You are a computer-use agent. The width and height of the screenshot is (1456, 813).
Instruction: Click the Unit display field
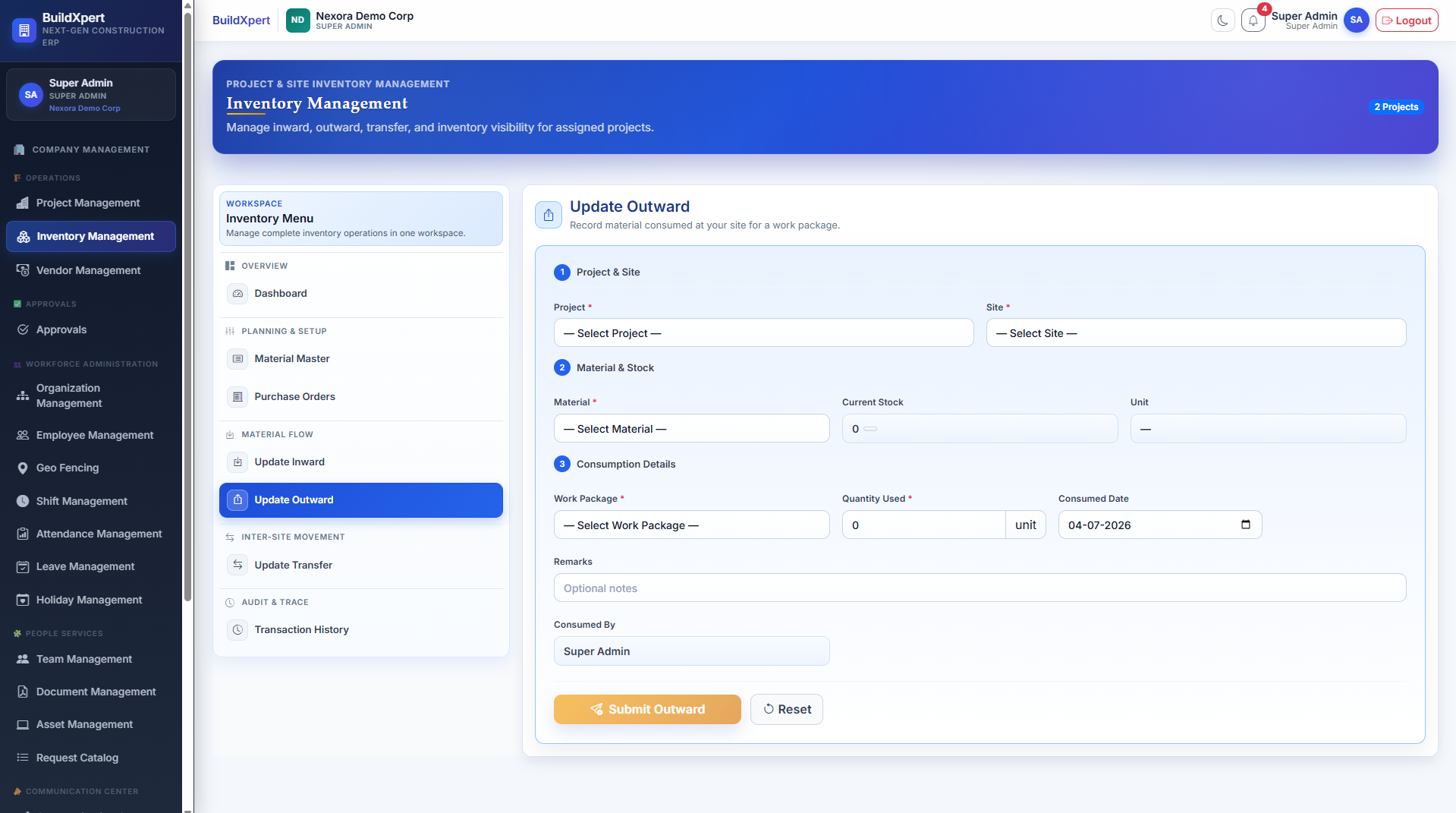(x=1268, y=429)
